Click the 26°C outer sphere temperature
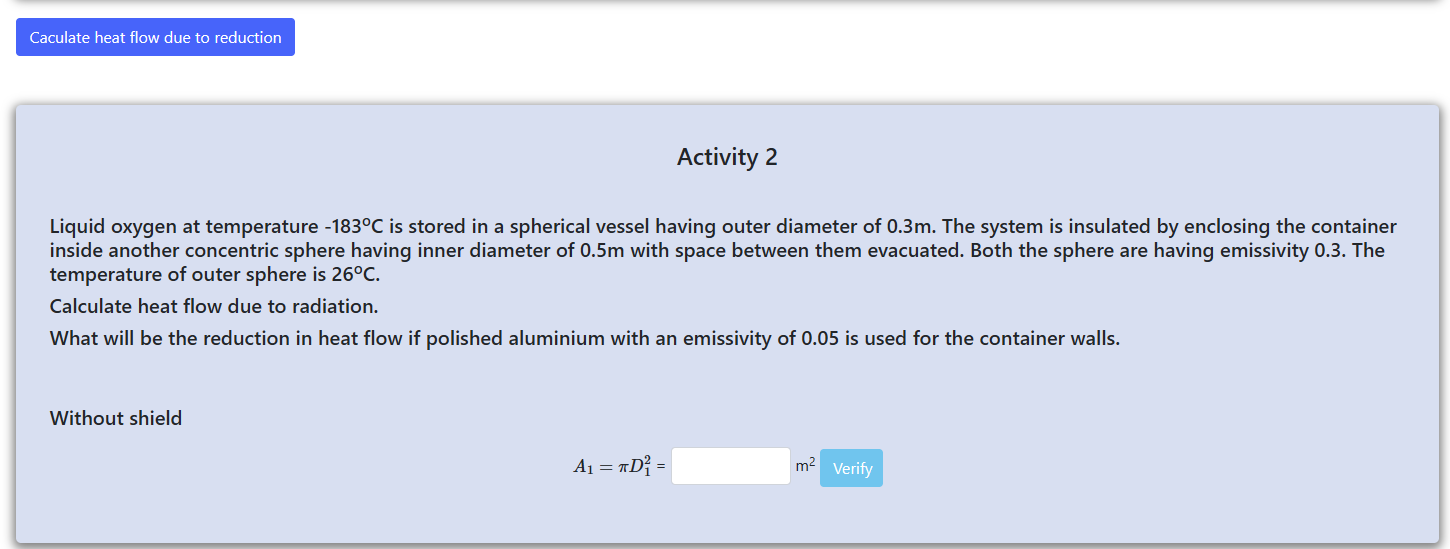 [x=355, y=274]
